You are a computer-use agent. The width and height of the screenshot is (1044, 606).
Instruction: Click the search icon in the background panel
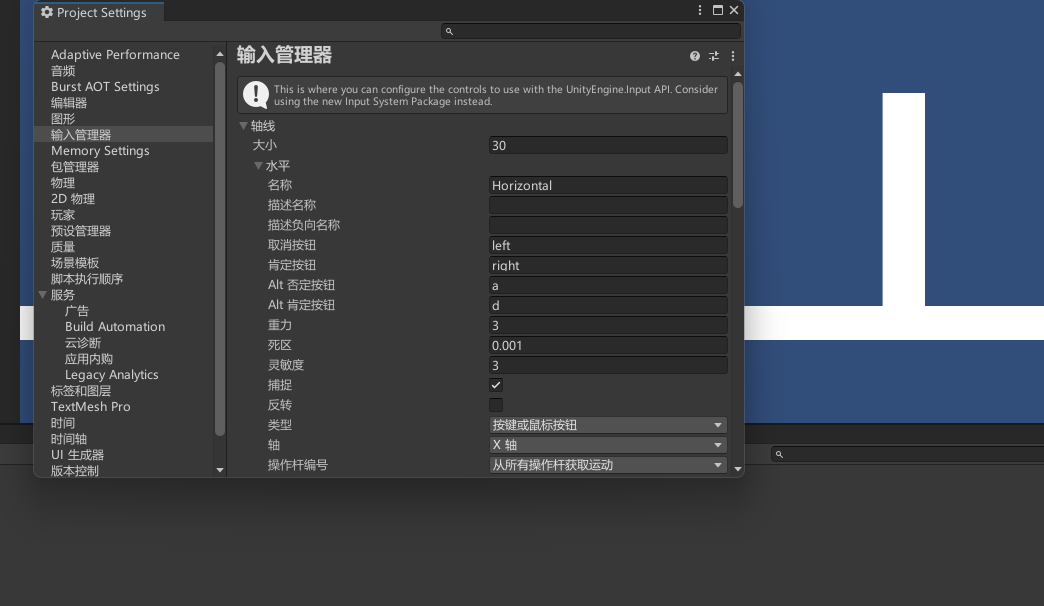tap(779, 454)
